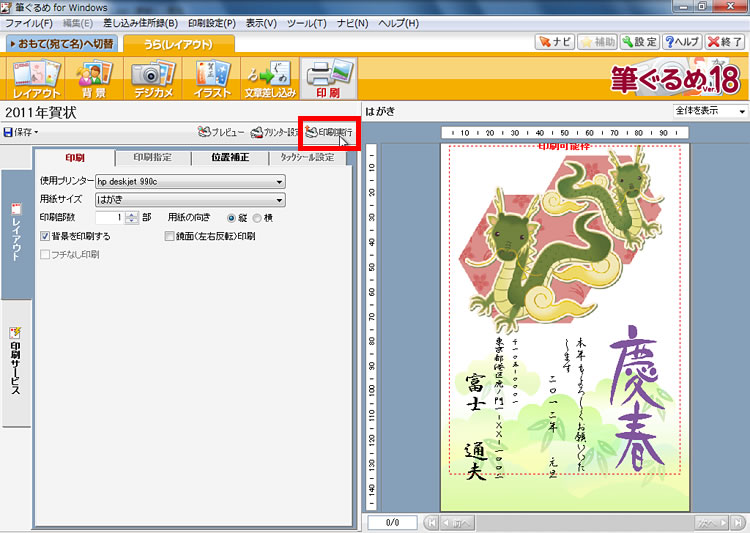This screenshot has width=750, height=533.
Task: Open the ナビ(N) menu
Action: (353, 23)
